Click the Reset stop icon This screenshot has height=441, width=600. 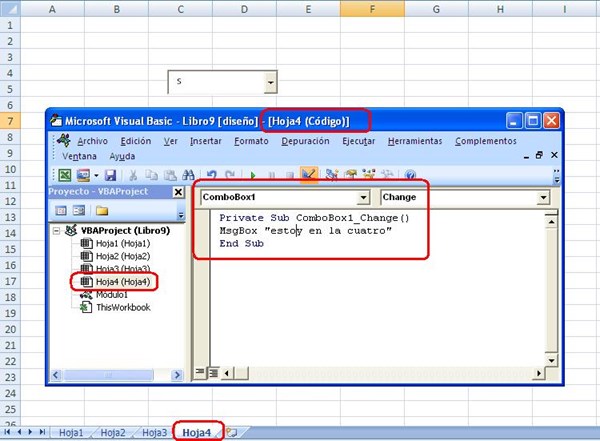click(290, 176)
